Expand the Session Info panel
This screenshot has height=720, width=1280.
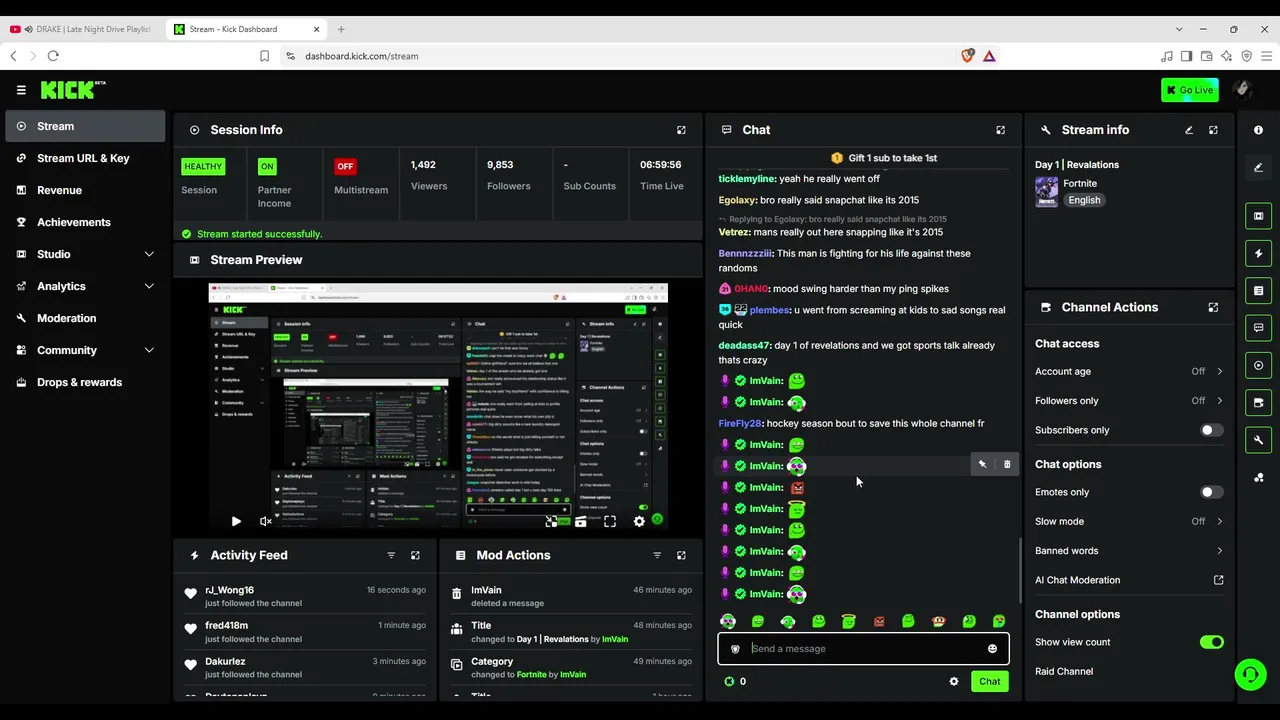tap(682, 130)
